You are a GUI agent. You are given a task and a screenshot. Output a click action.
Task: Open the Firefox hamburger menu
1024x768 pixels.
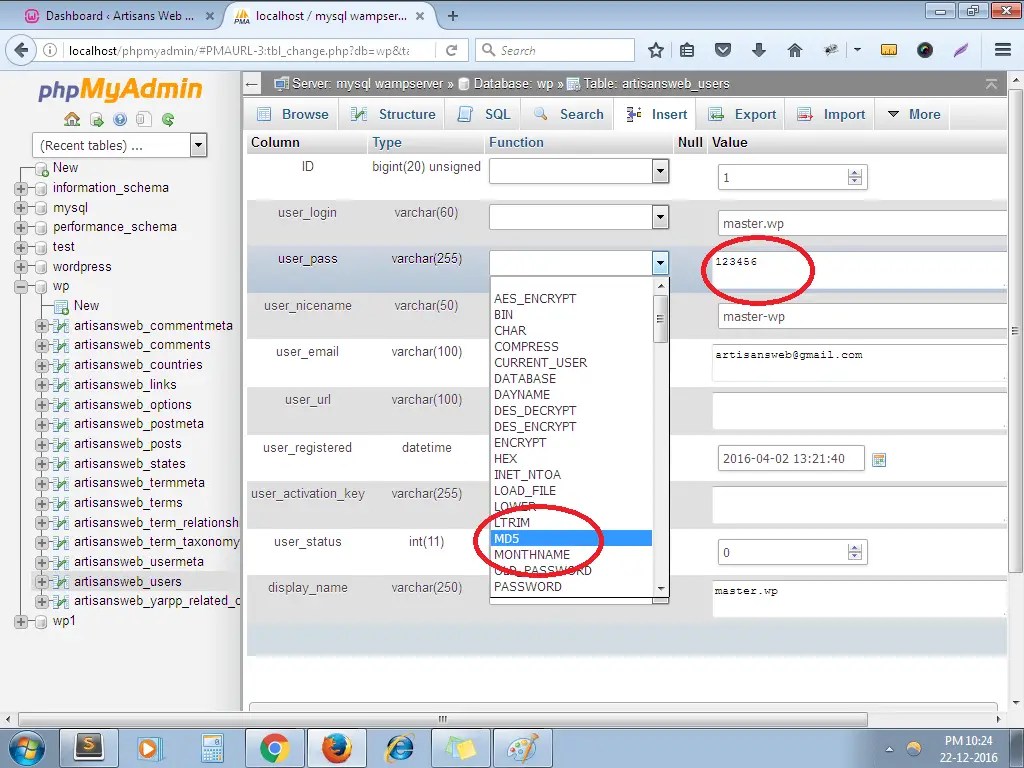(x=1002, y=50)
